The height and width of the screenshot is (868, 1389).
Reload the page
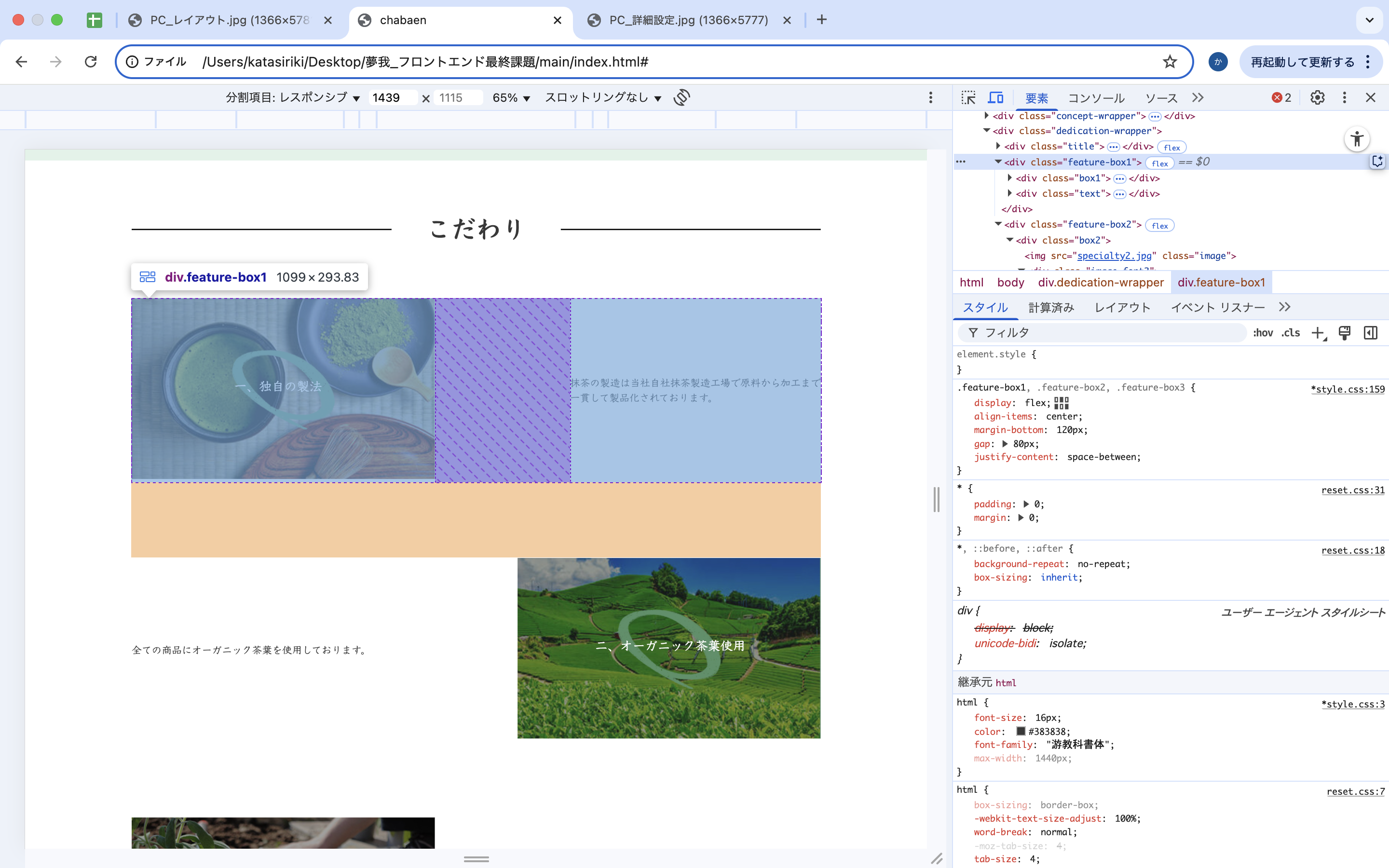(x=91, y=62)
